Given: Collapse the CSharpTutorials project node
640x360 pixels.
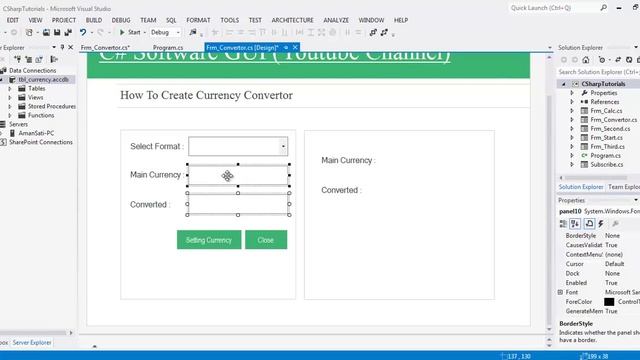Looking at the screenshot, I should pos(564,84).
